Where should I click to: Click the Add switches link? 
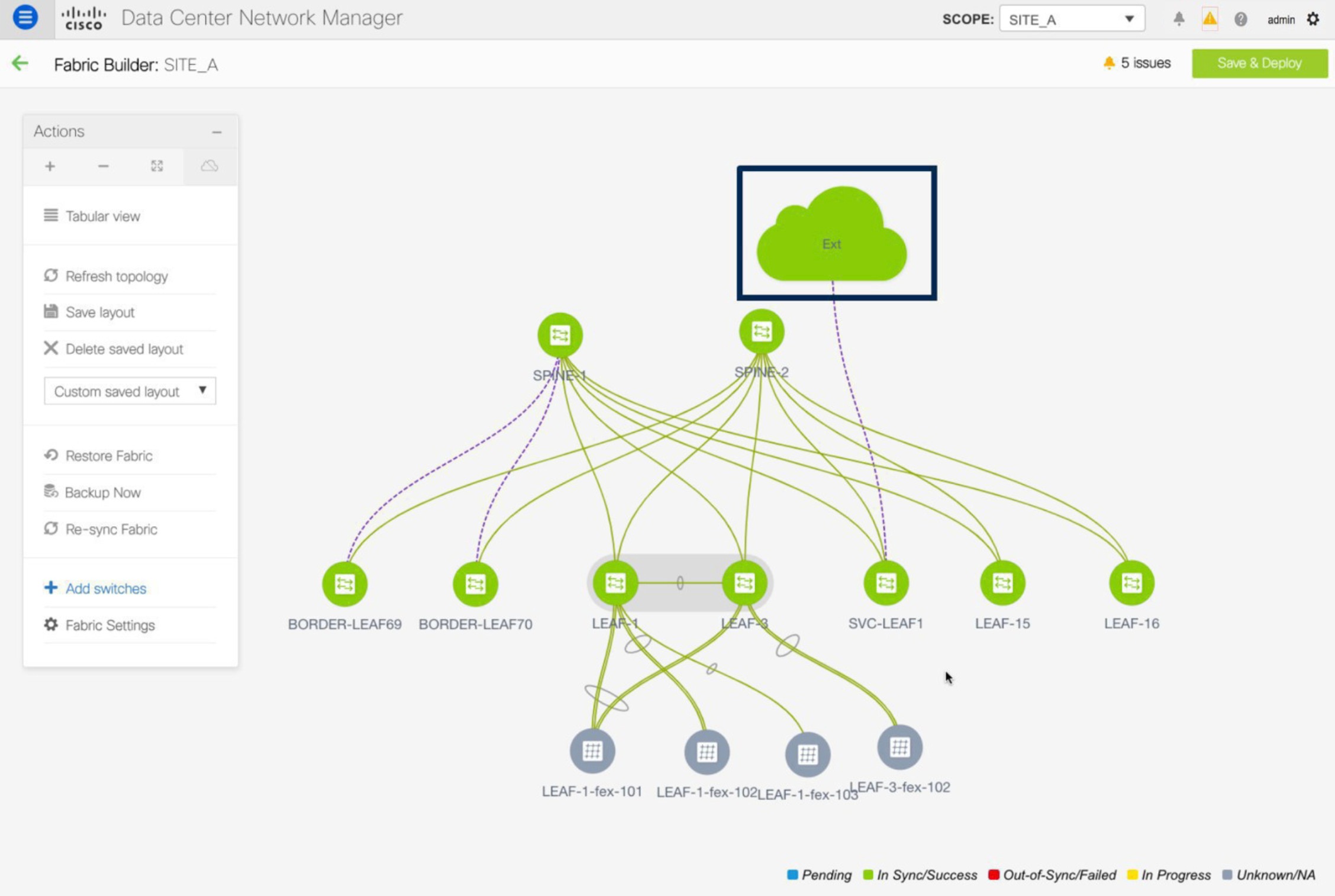(x=95, y=588)
